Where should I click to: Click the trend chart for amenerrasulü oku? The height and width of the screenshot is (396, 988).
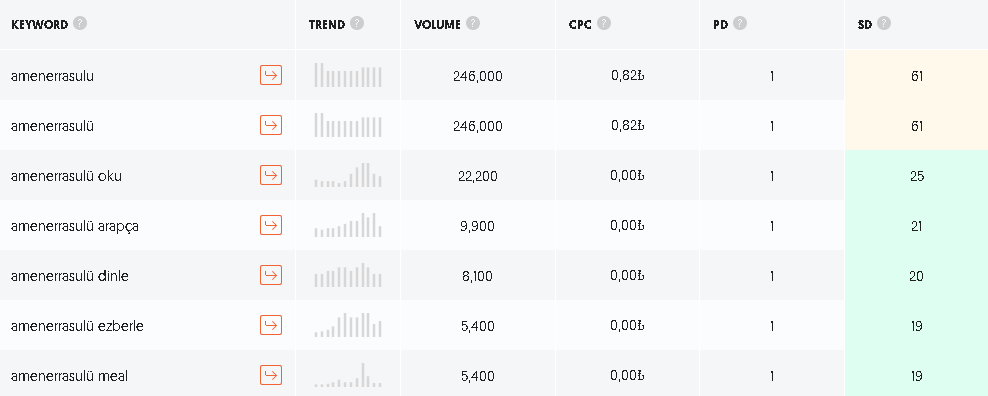(x=348, y=175)
